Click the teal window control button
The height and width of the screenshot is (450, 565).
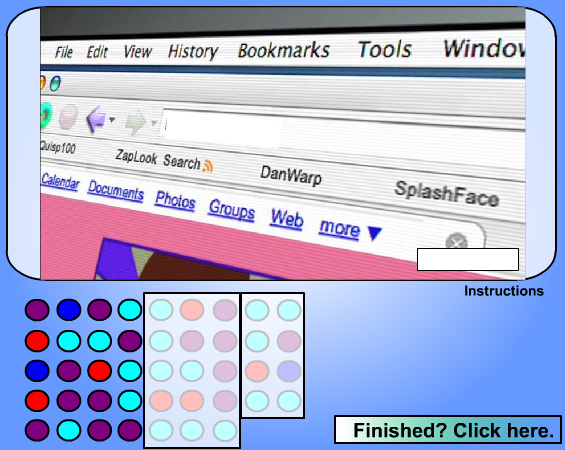[x=55, y=84]
